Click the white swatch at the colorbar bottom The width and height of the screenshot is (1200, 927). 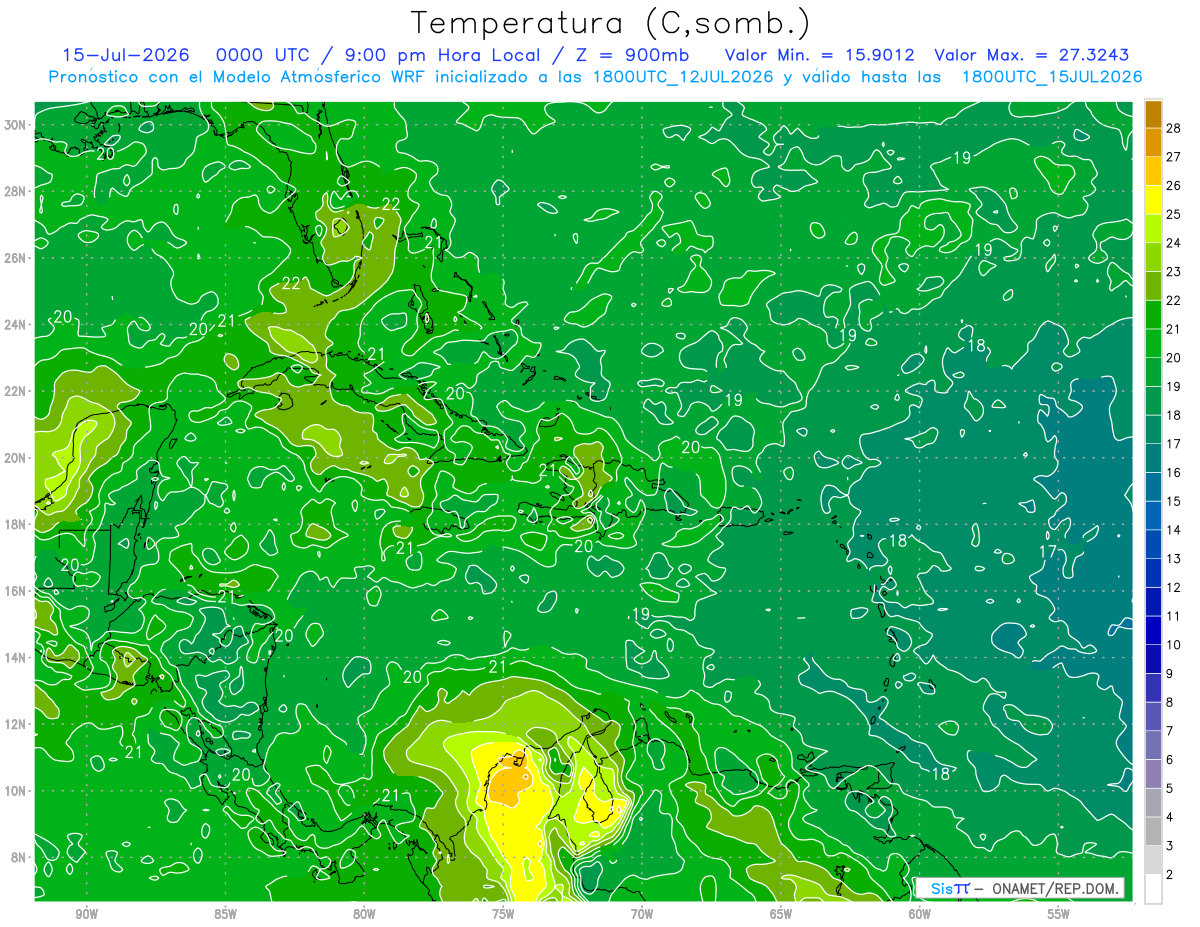pyautogui.click(x=1153, y=888)
